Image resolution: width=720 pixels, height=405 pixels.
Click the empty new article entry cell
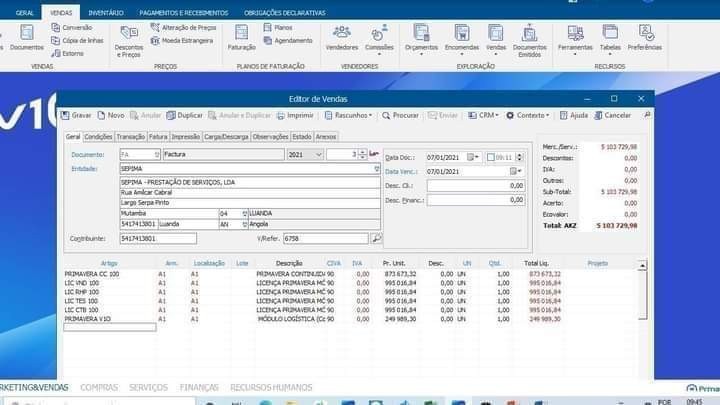click(x=110, y=327)
